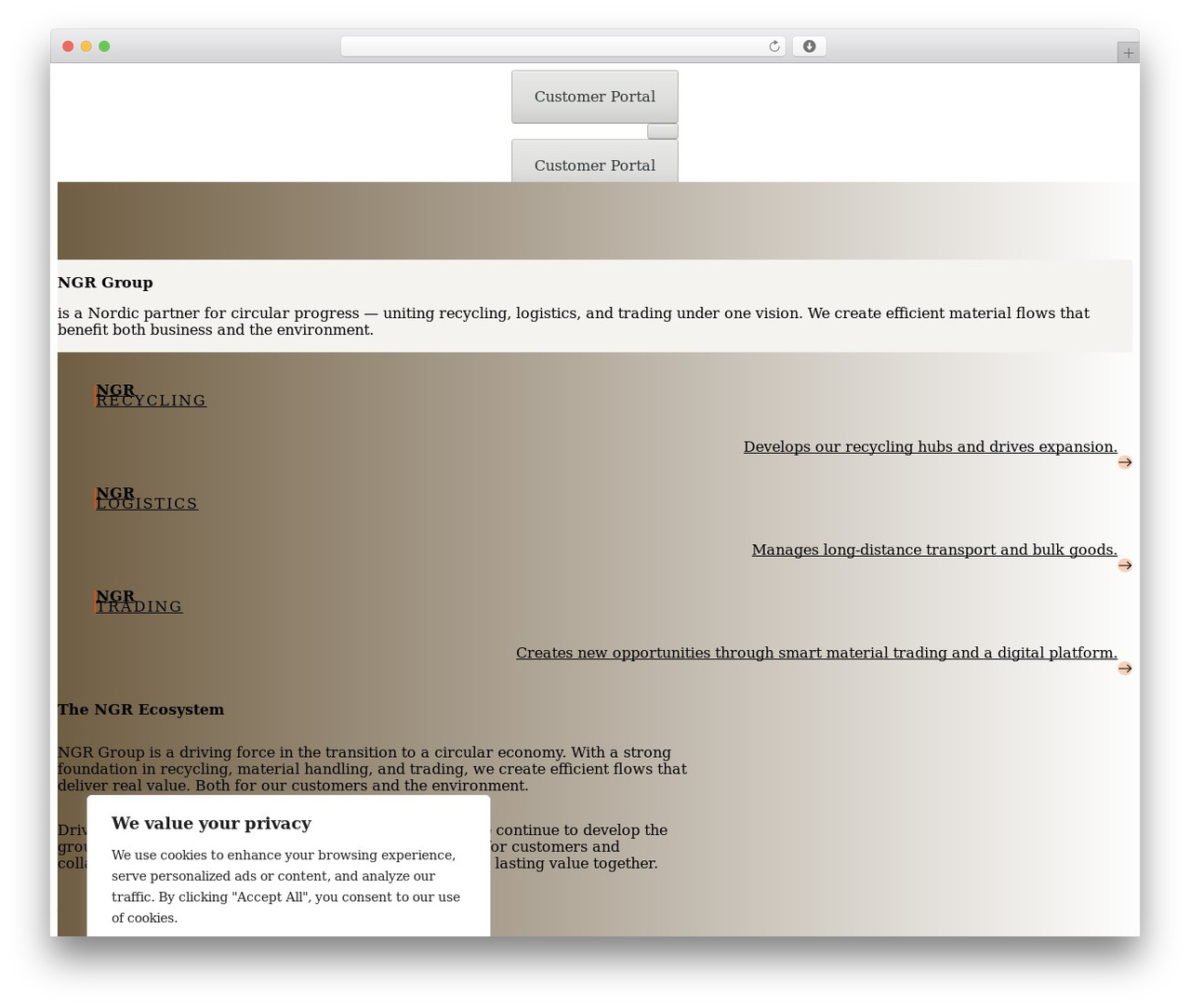Click 'The NGR Ecosystem' heading
The height and width of the screenshot is (1008, 1190).
click(140, 710)
